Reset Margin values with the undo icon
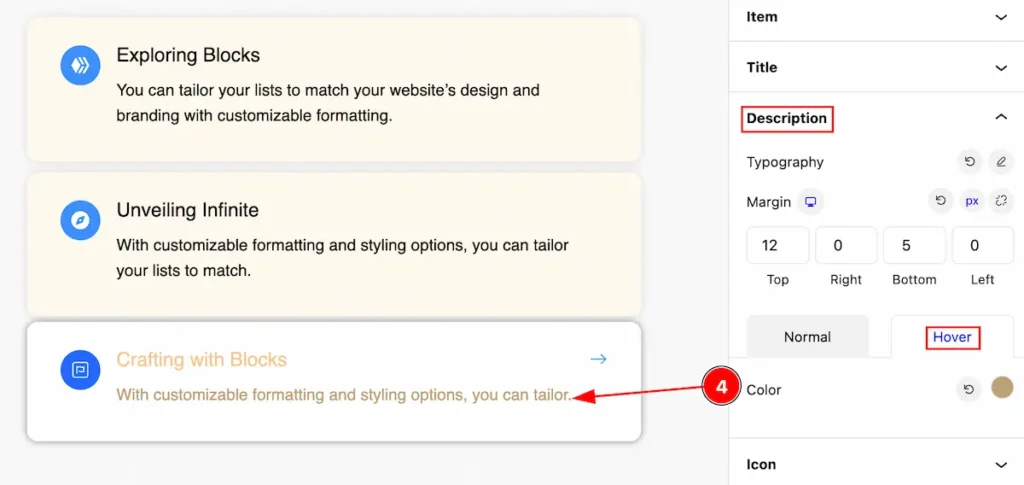 click(940, 201)
